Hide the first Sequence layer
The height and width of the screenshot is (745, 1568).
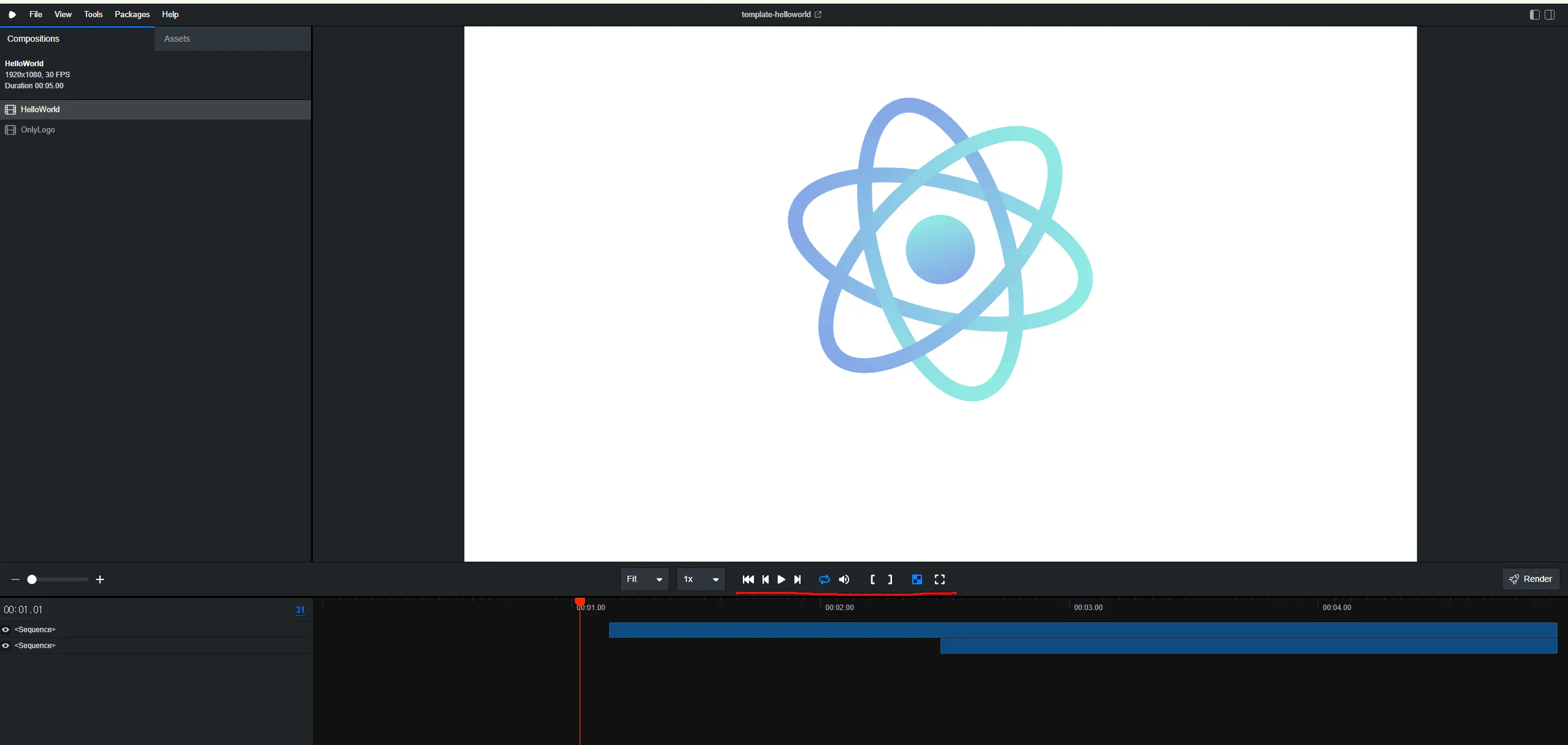6,630
